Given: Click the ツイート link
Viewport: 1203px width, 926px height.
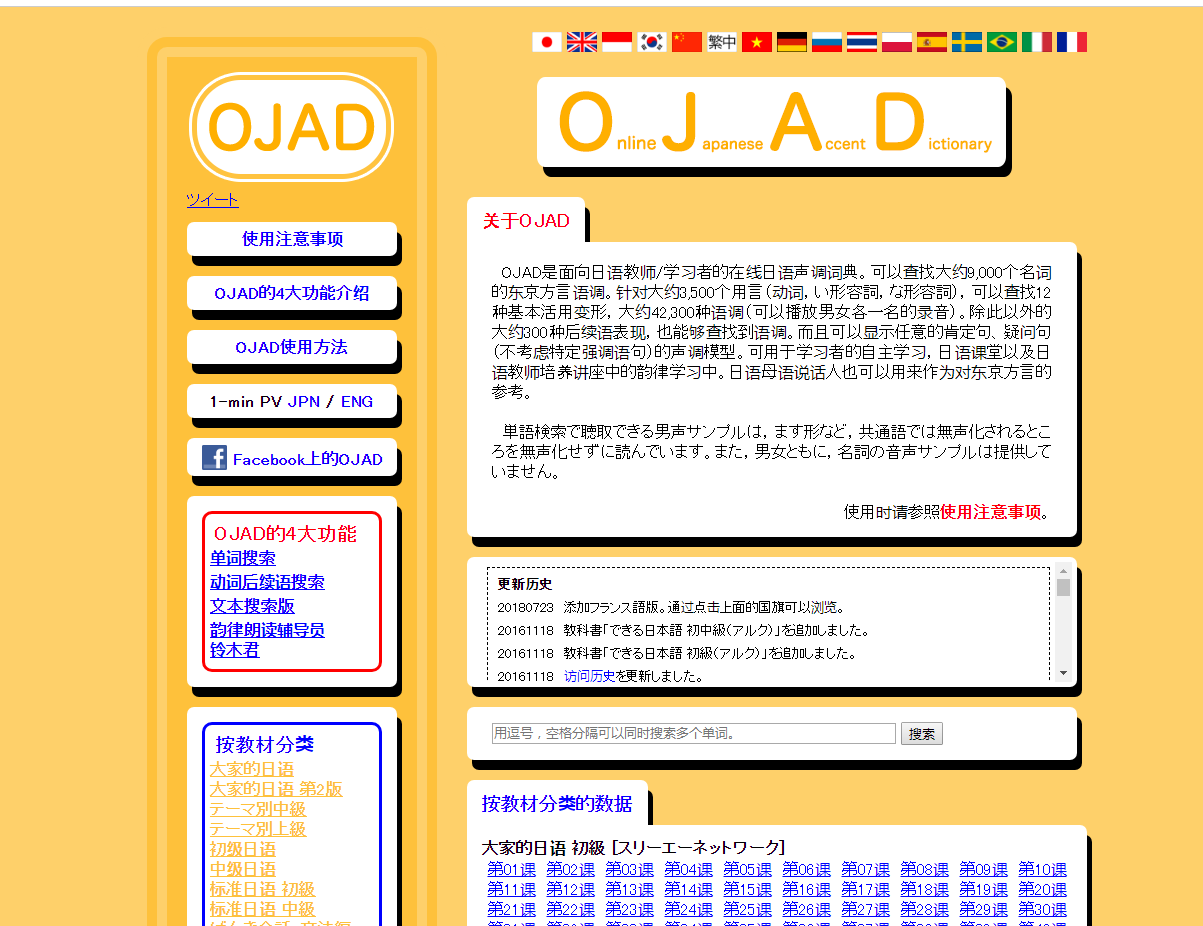Looking at the screenshot, I should [x=212, y=200].
